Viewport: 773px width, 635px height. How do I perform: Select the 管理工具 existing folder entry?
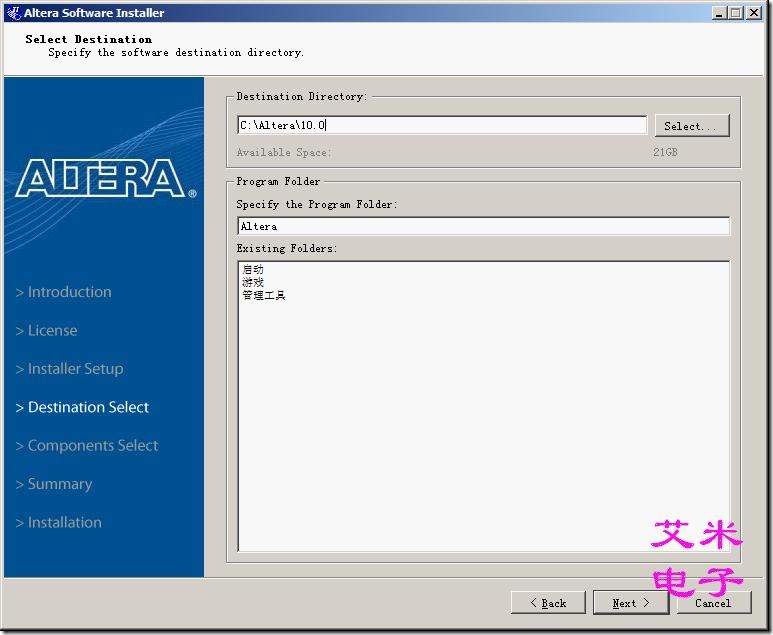pyautogui.click(x=264, y=295)
